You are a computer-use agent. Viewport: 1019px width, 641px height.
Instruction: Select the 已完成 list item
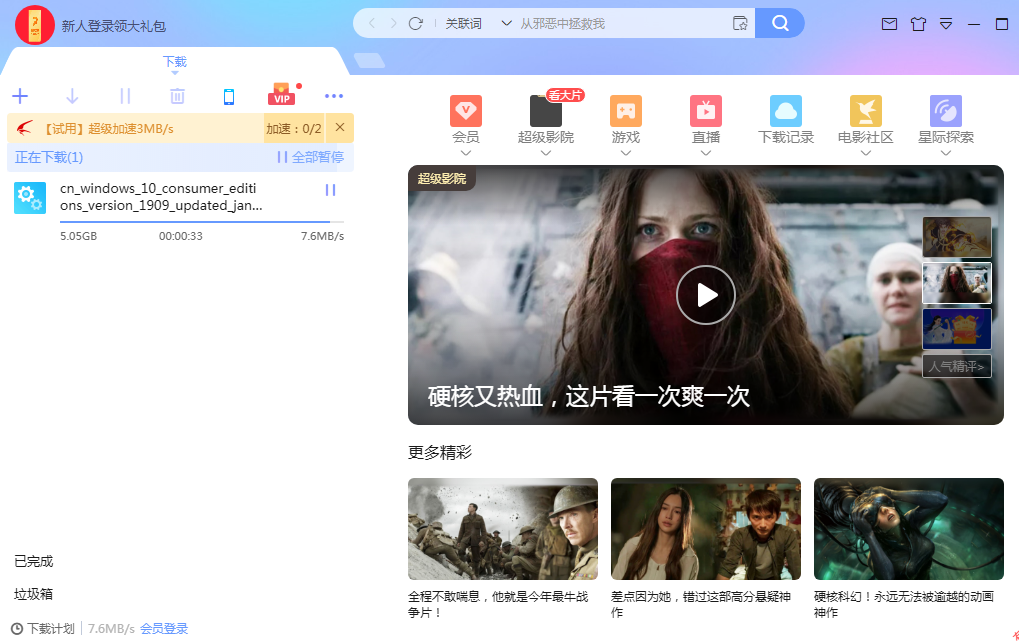[x=34, y=561]
